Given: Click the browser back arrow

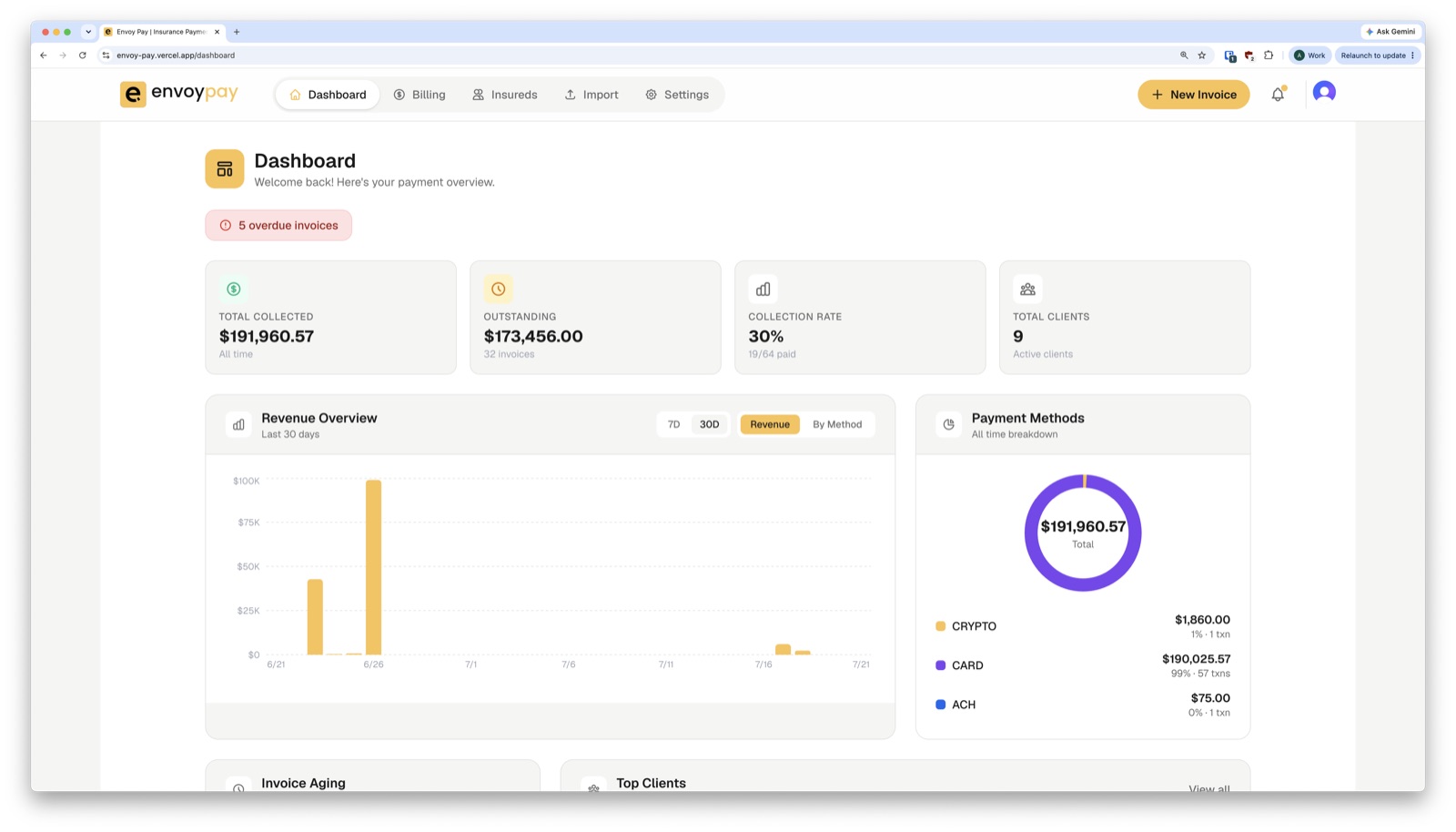Looking at the screenshot, I should click(x=43, y=56).
